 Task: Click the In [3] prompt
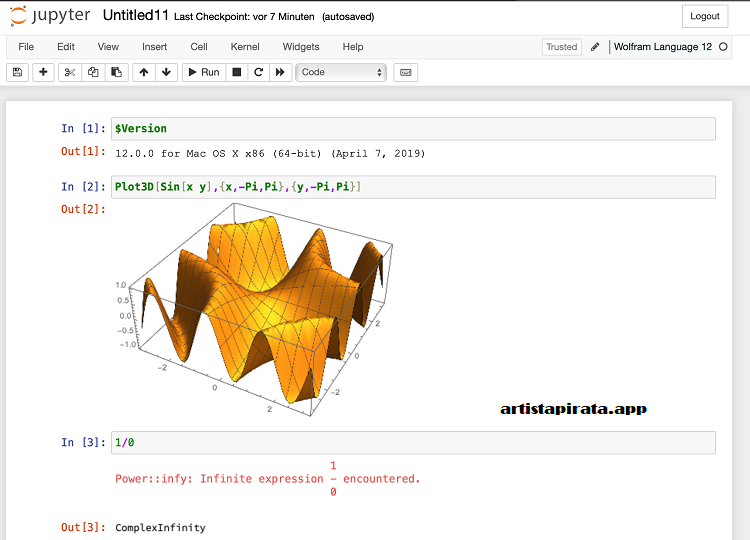click(x=83, y=442)
